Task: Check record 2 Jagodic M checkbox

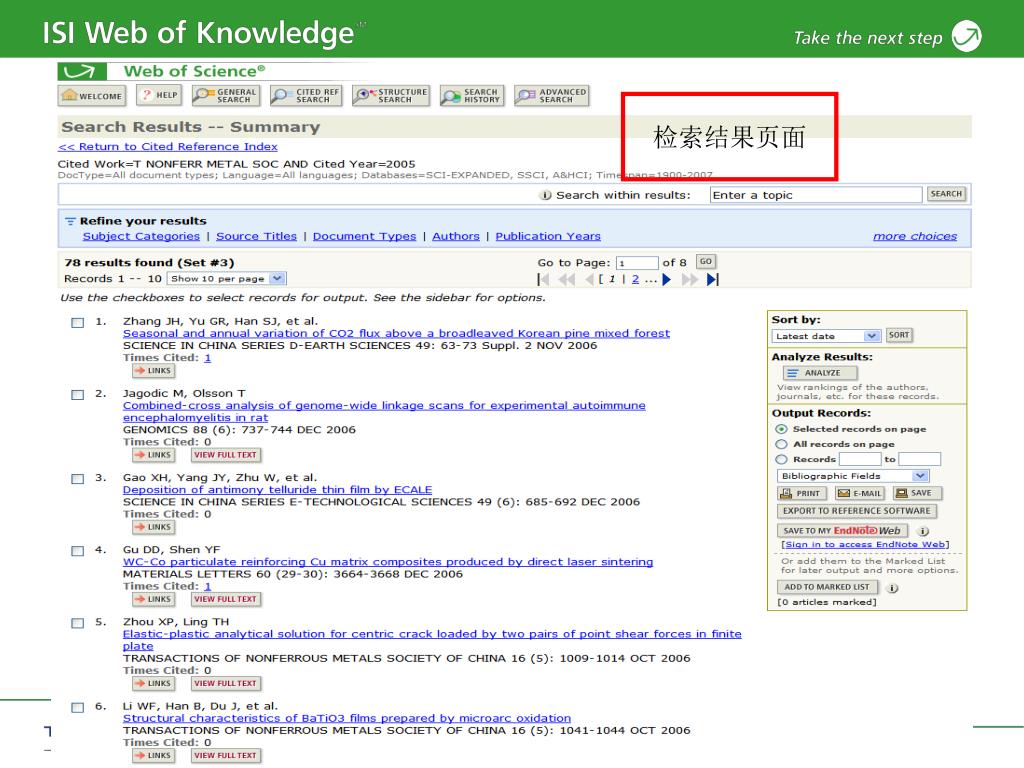Action: [78, 394]
